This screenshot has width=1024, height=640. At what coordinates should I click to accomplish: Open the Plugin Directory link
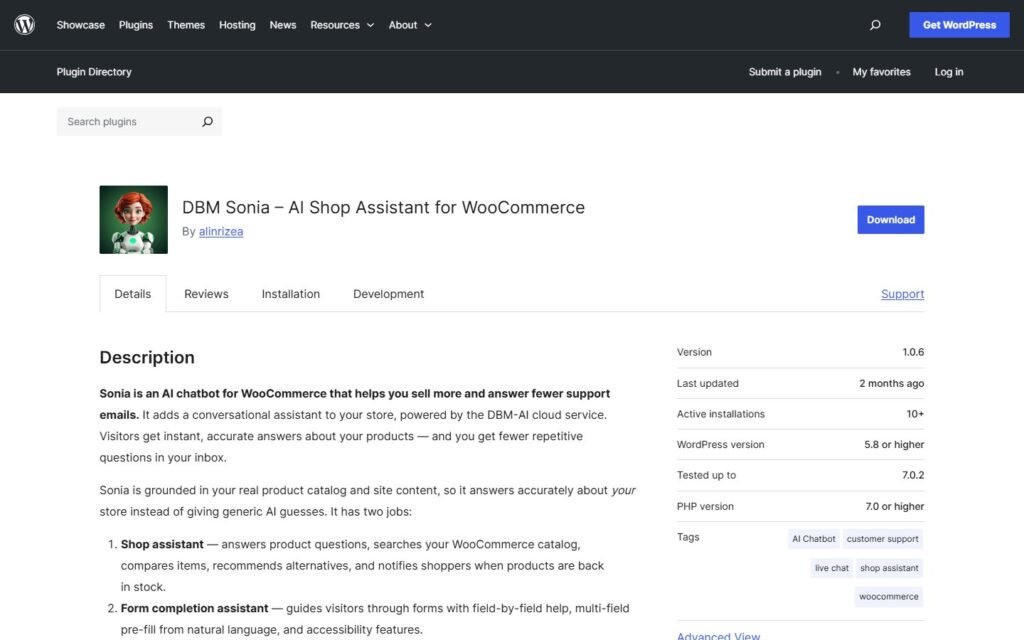[94, 72]
